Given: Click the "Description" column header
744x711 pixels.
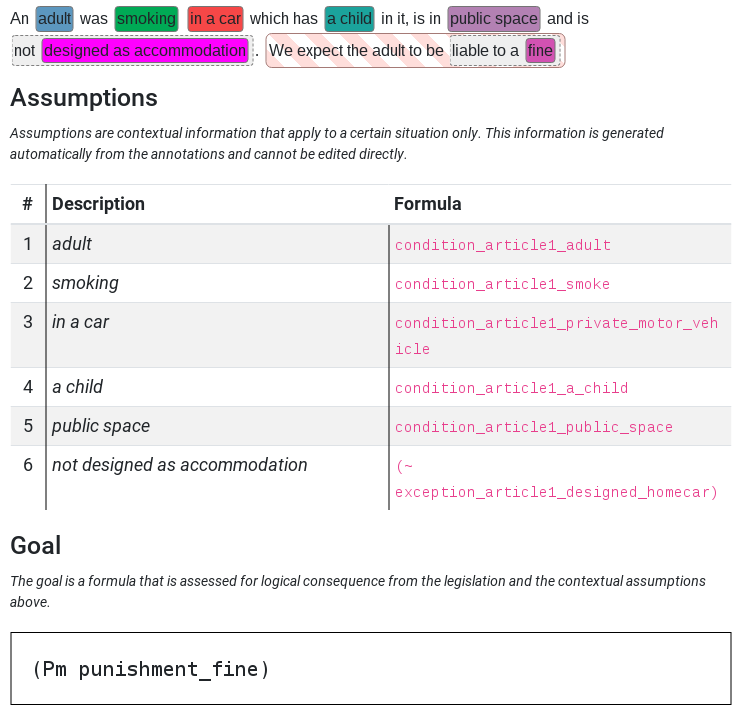Looking at the screenshot, I should point(98,204).
